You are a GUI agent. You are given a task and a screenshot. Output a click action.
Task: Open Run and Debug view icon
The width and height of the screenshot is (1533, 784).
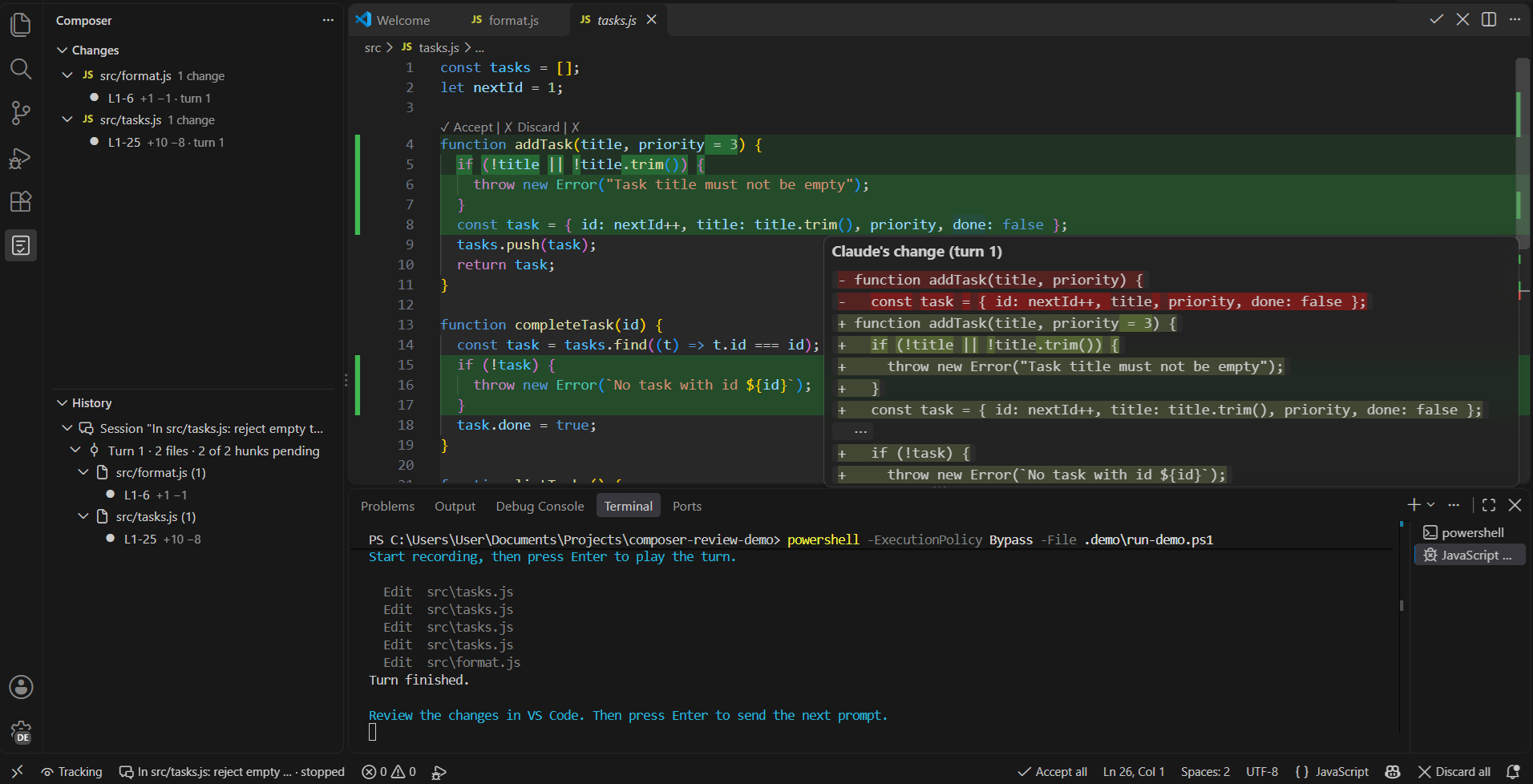[21, 158]
